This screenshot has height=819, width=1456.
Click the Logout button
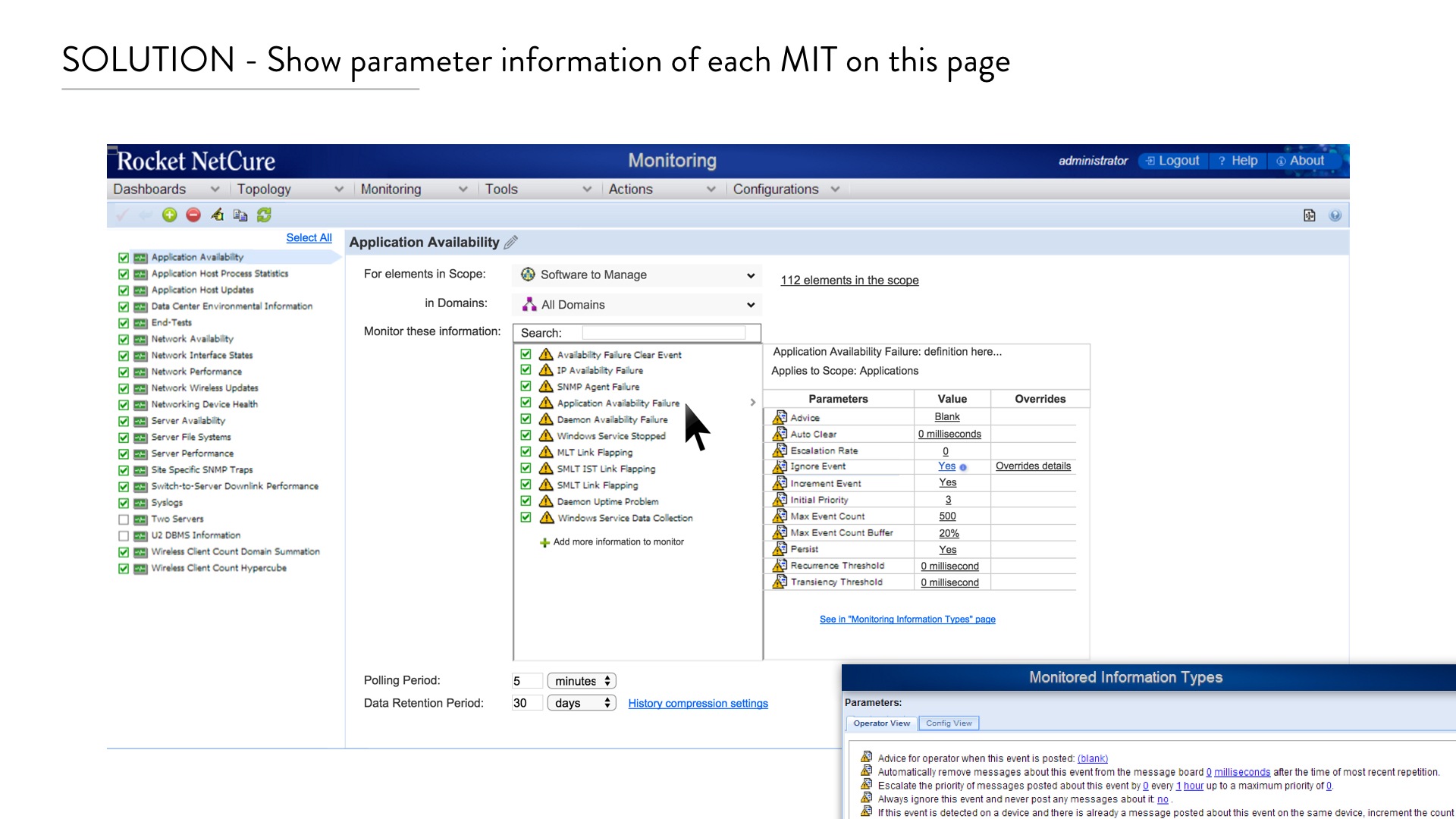(x=1172, y=161)
